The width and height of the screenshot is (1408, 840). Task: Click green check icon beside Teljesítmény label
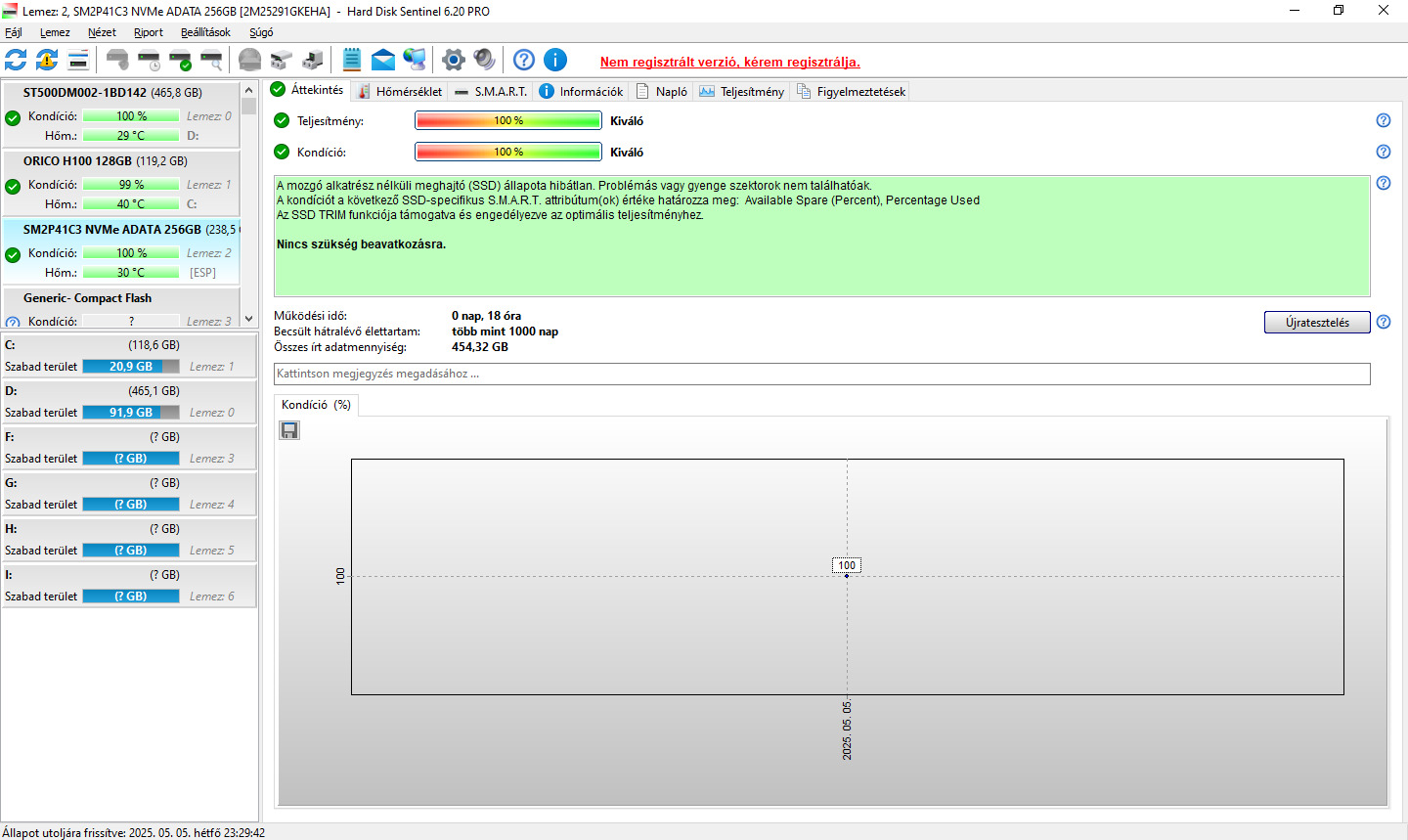(282, 120)
